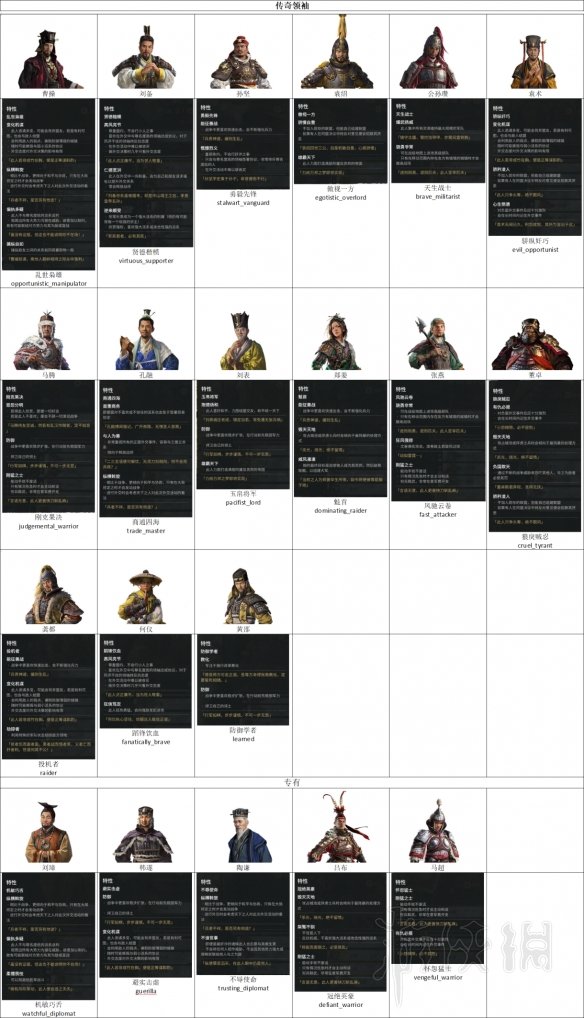Click the 何仪 portrait wearing straw hat
This screenshot has width=584, height=1018.
pos(145,597)
